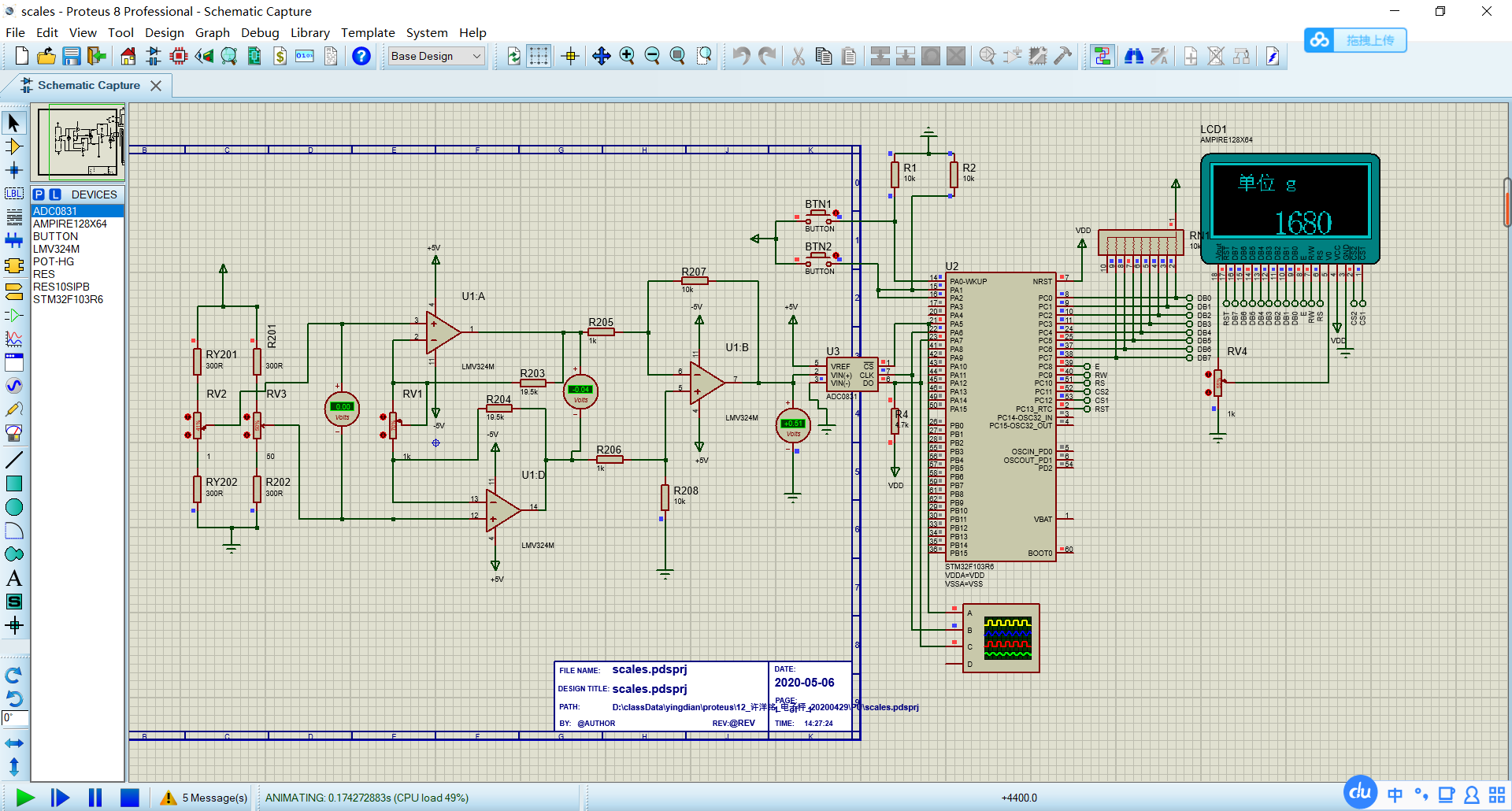Select the 2D graphics Text tool
The image size is (1512, 811).
14,577
